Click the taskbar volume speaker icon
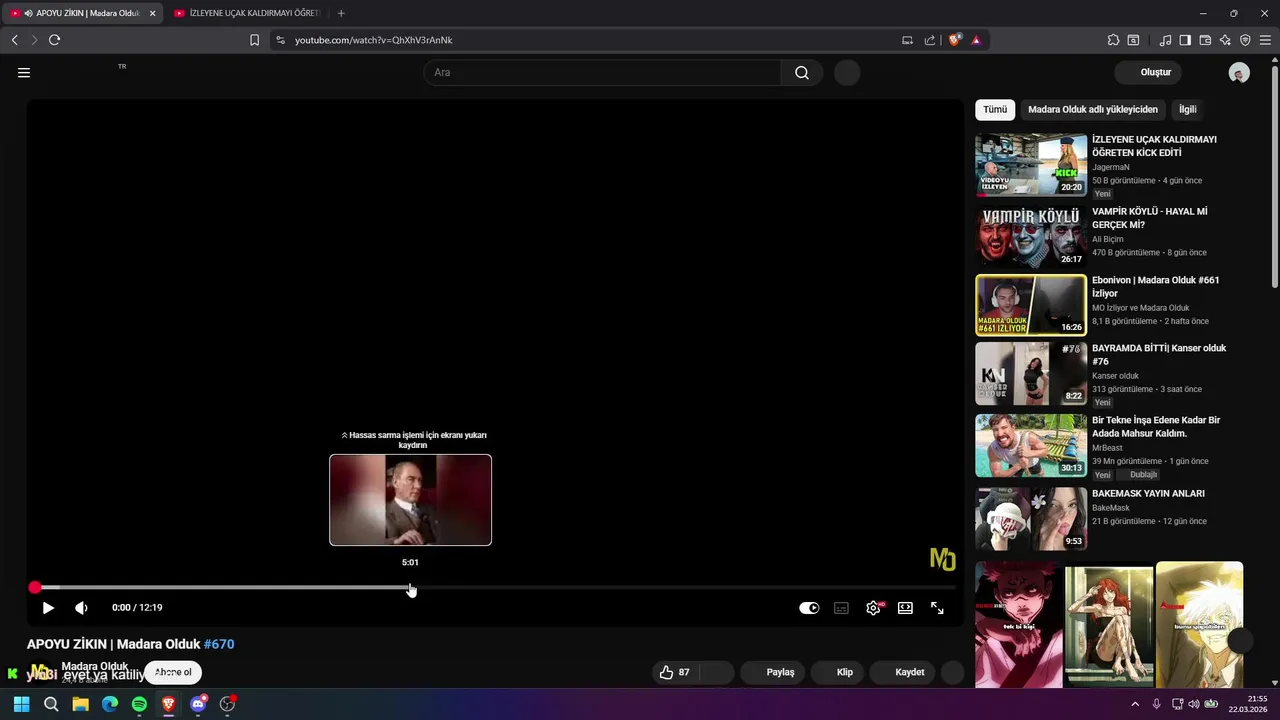Screen dimensions: 1280x720 [x=1194, y=704]
